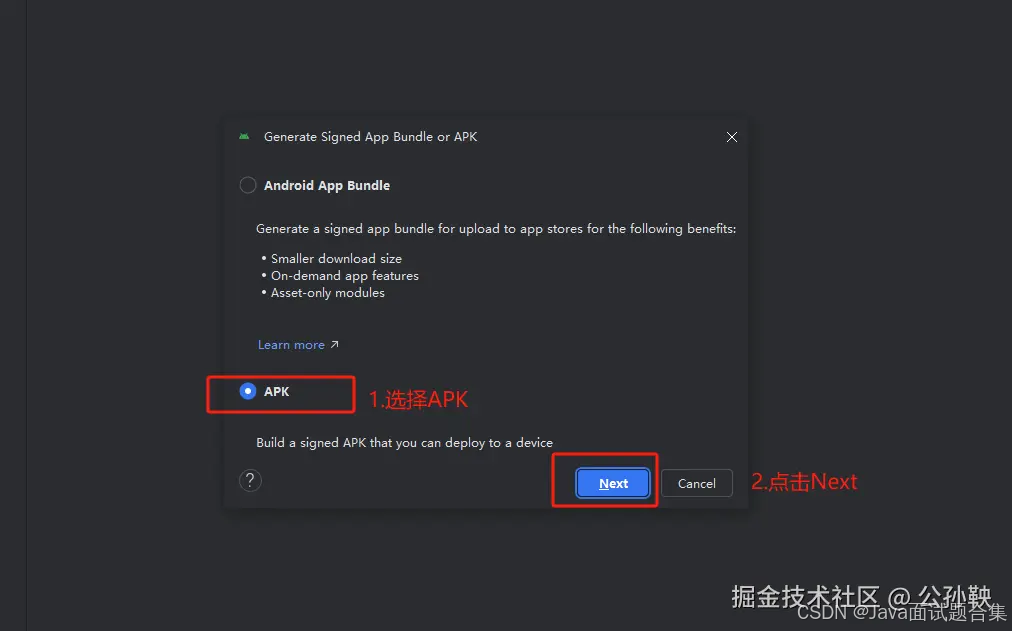Select the Android App Bundle radio button
This screenshot has height=631, width=1012.
coord(248,185)
